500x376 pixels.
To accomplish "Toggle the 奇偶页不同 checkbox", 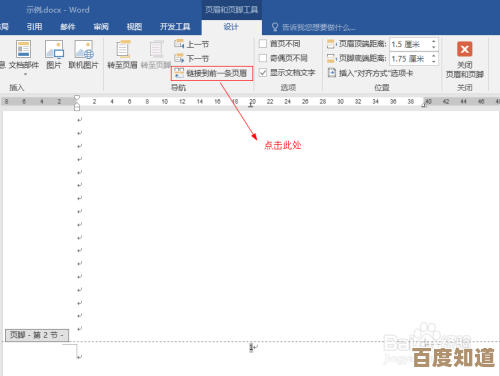I will tap(263, 58).
